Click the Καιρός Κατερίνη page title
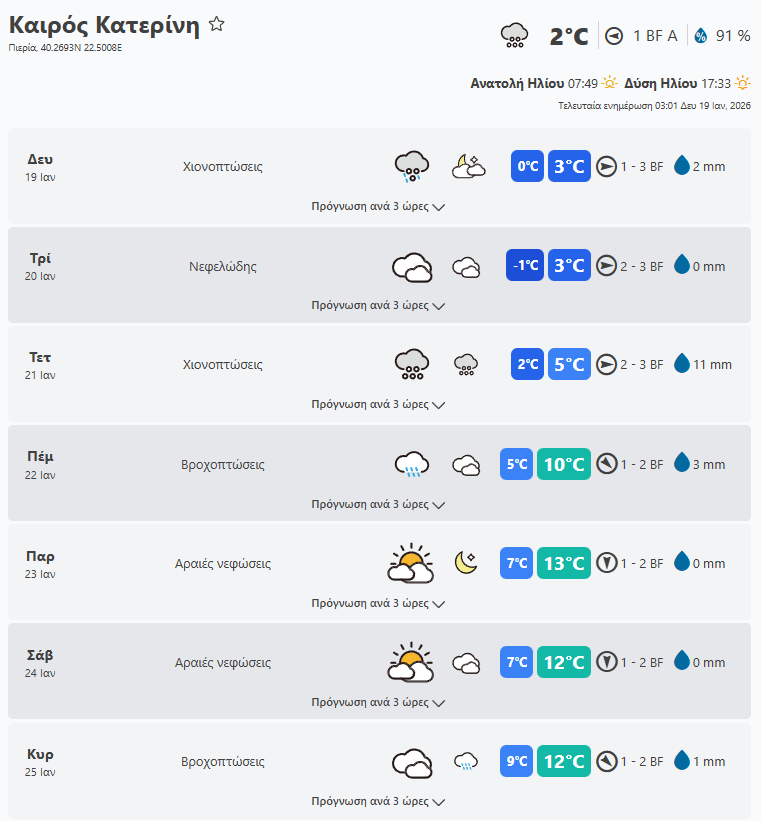This screenshot has width=761, height=821. (104, 26)
